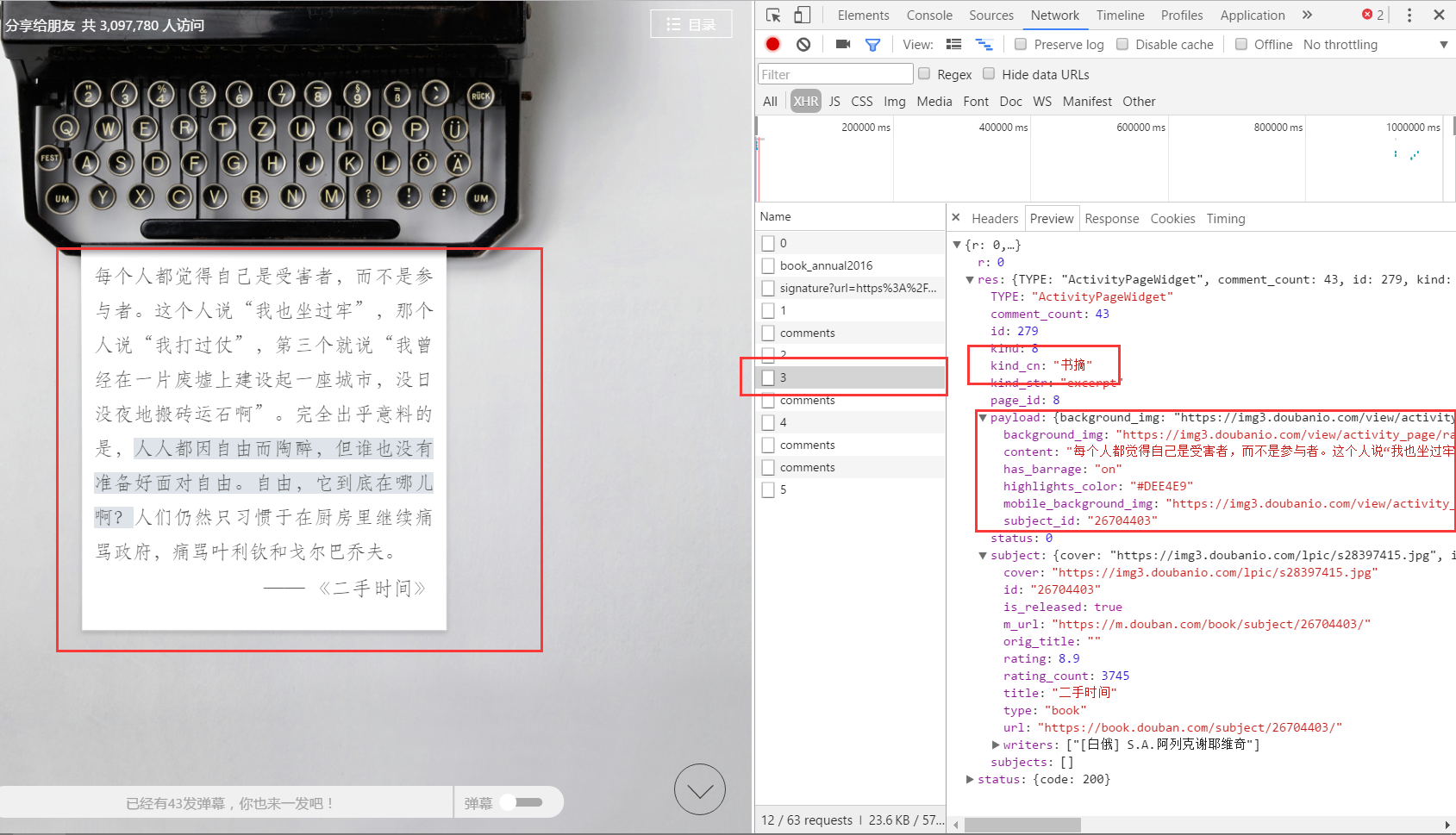
Task: Open the Headers tab of request
Action: pyautogui.click(x=995, y=219)
